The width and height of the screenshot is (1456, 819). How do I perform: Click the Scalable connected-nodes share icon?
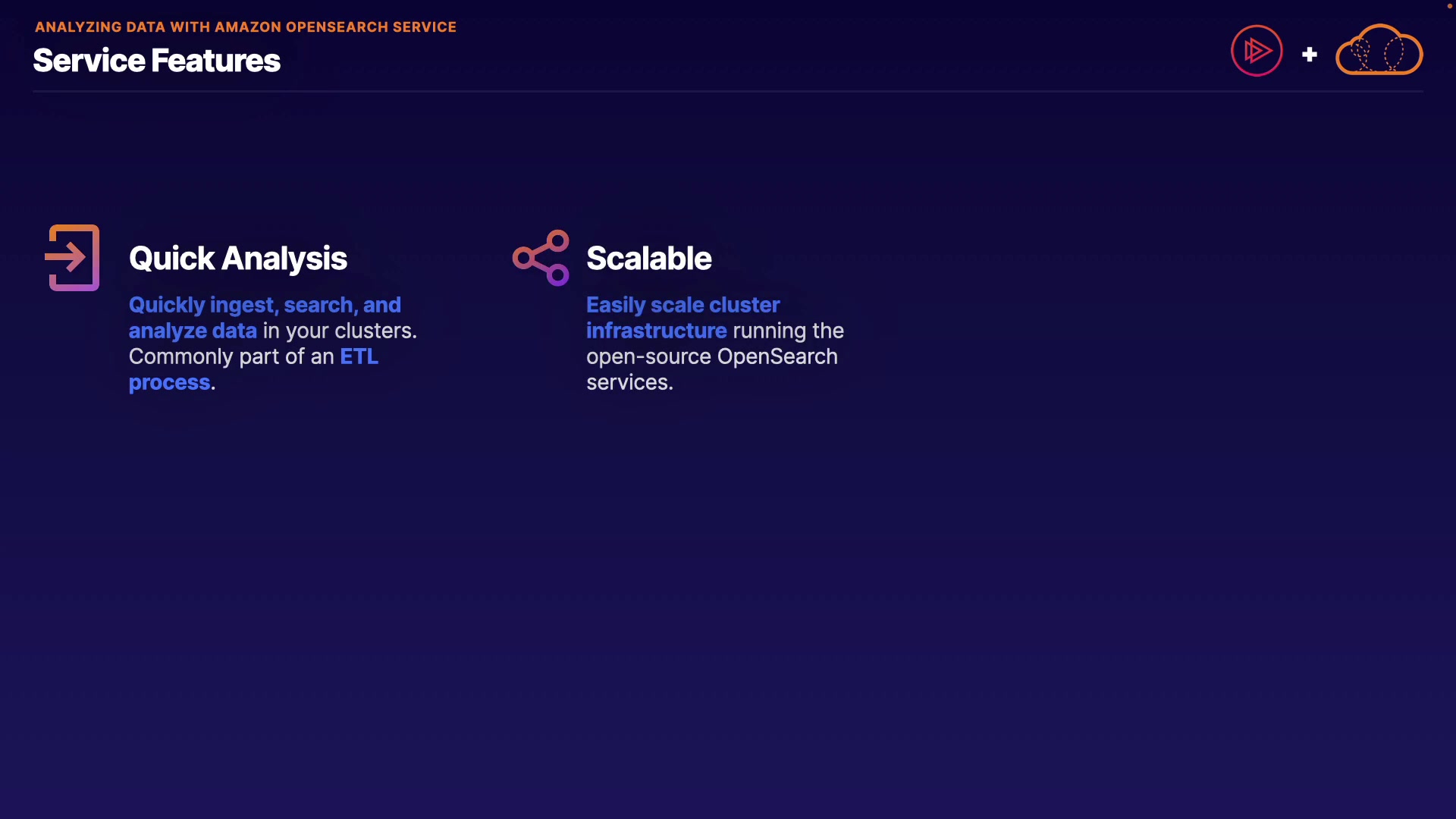click(541, 258)
